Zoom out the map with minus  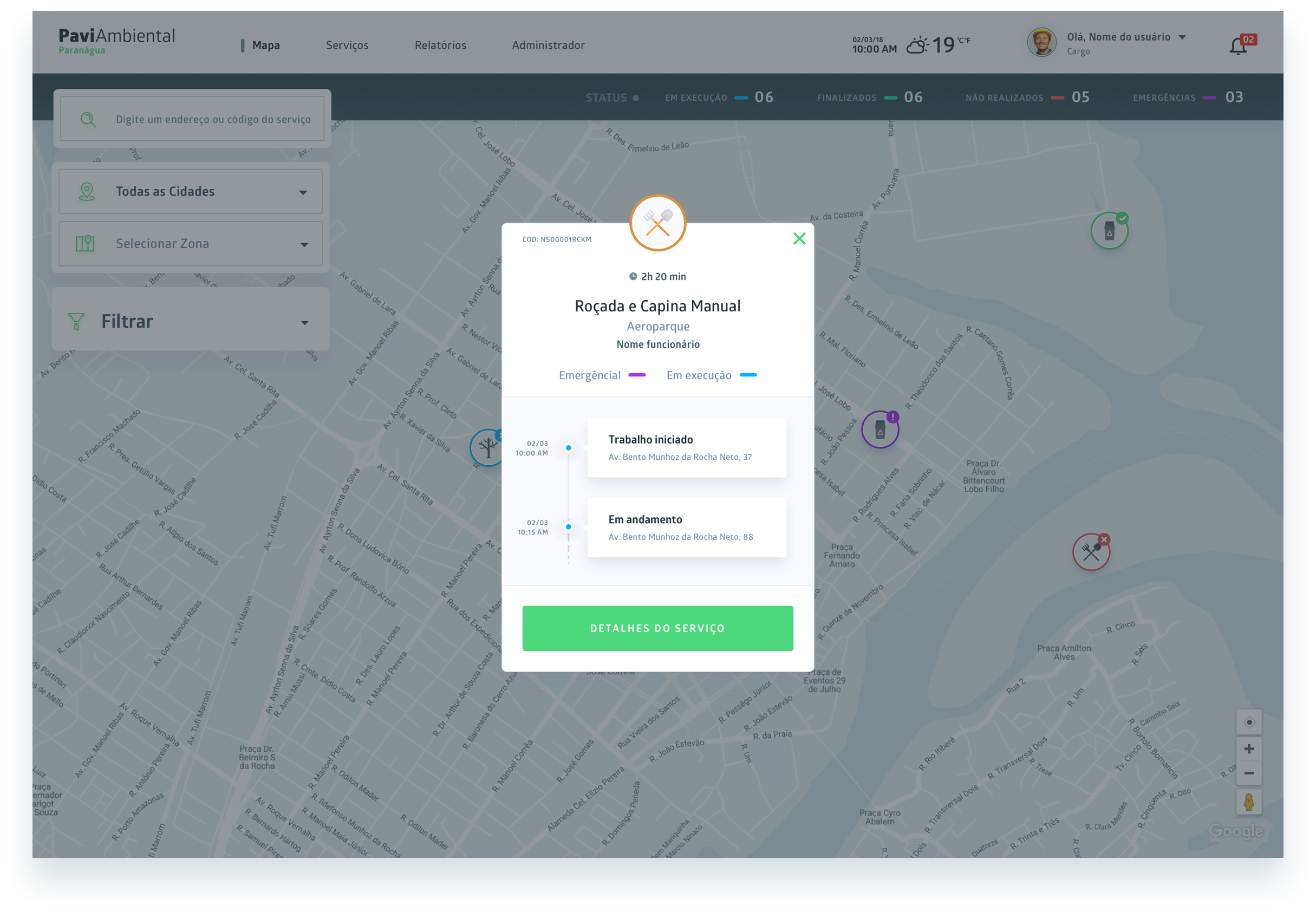pyautogui.click(x=1248, y=773)
